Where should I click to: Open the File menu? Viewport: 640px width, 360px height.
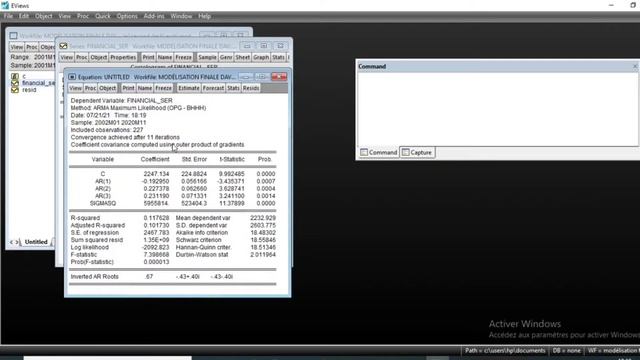[8, 16]
